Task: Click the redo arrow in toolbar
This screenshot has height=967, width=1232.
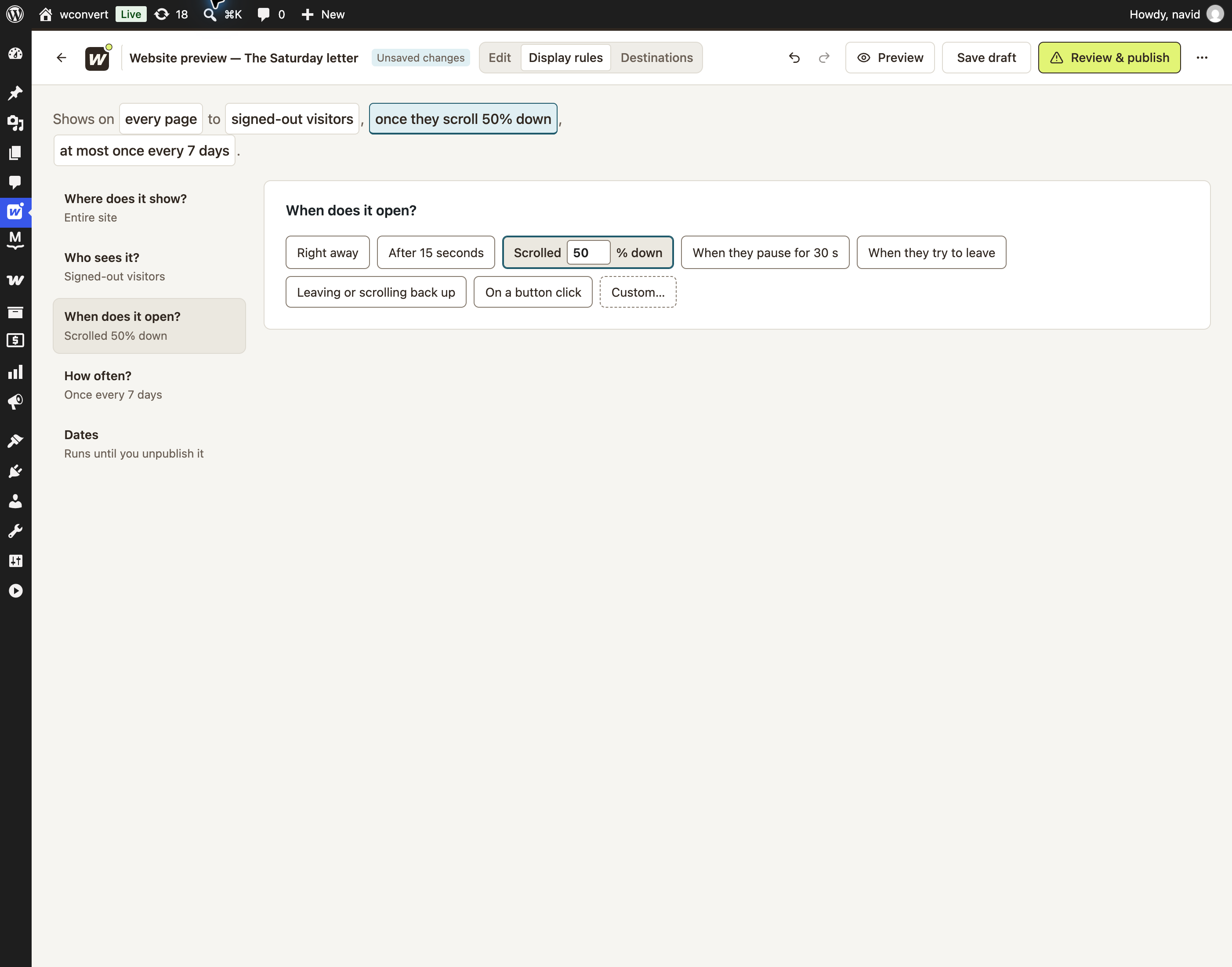Action: pyautogui.click(x=825, y=58)
